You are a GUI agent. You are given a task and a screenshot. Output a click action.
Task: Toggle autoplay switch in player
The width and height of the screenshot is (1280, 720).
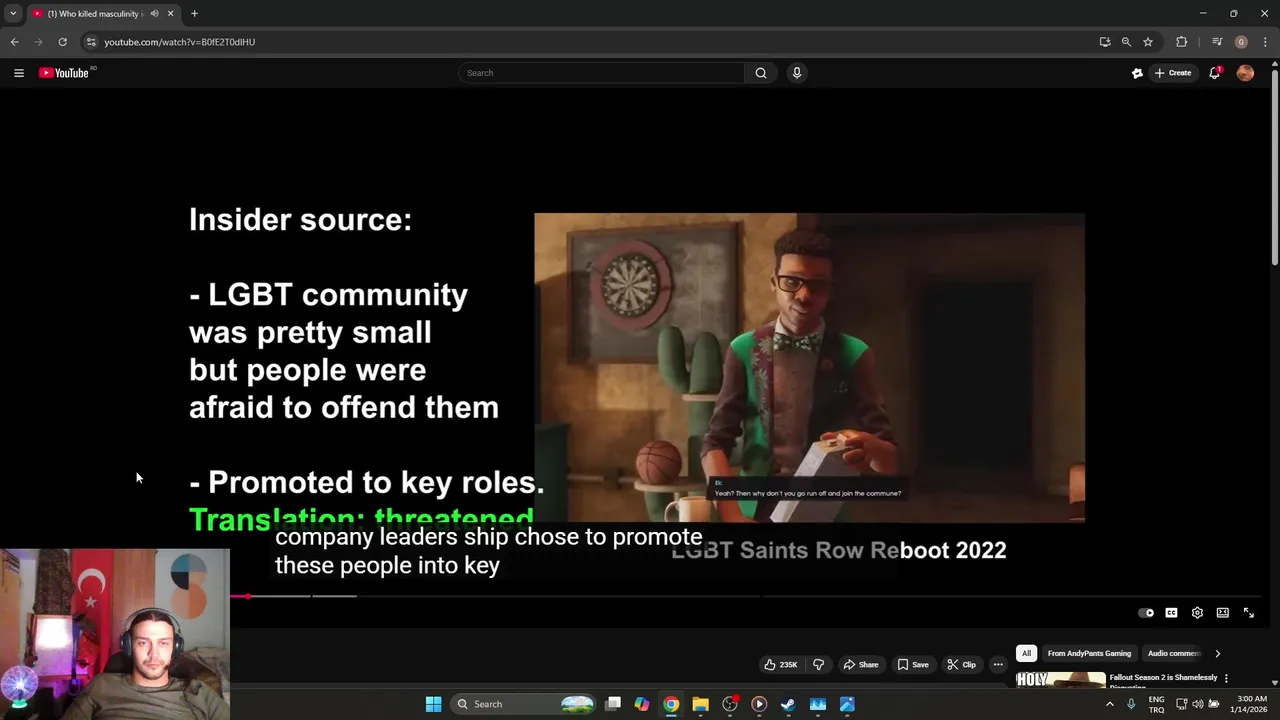tap(1146, 613)
